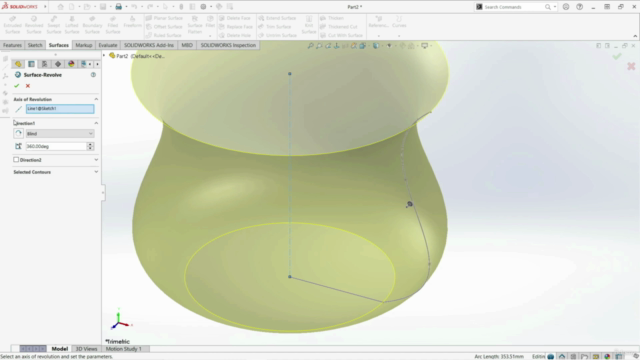Image resolution: width=640 pixels, height=360 pixels.
Task: Click the Delete Face button
Action: pyautogui.click(x=235, y=18)
